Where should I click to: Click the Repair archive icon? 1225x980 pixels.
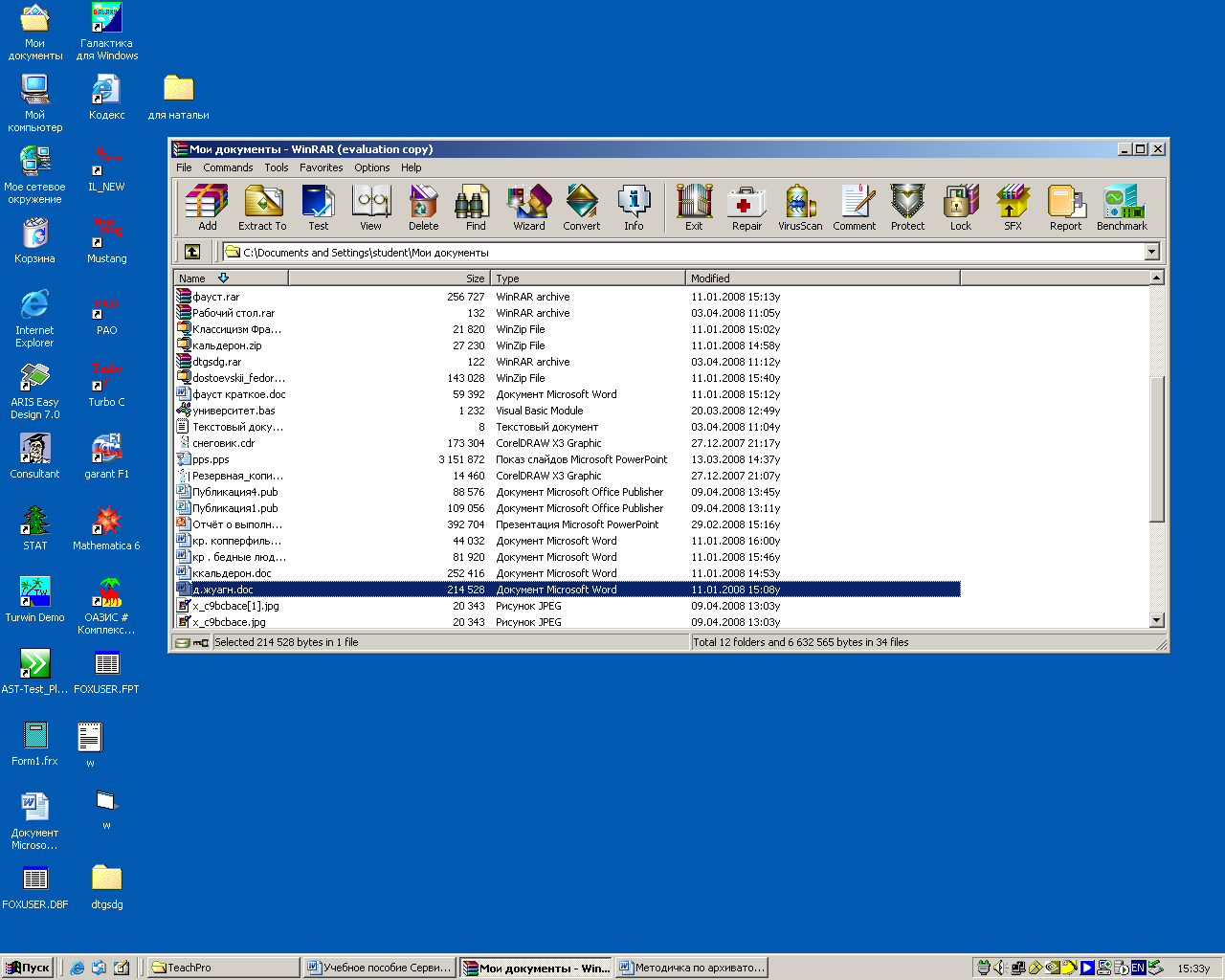click(x=746, y=208)
